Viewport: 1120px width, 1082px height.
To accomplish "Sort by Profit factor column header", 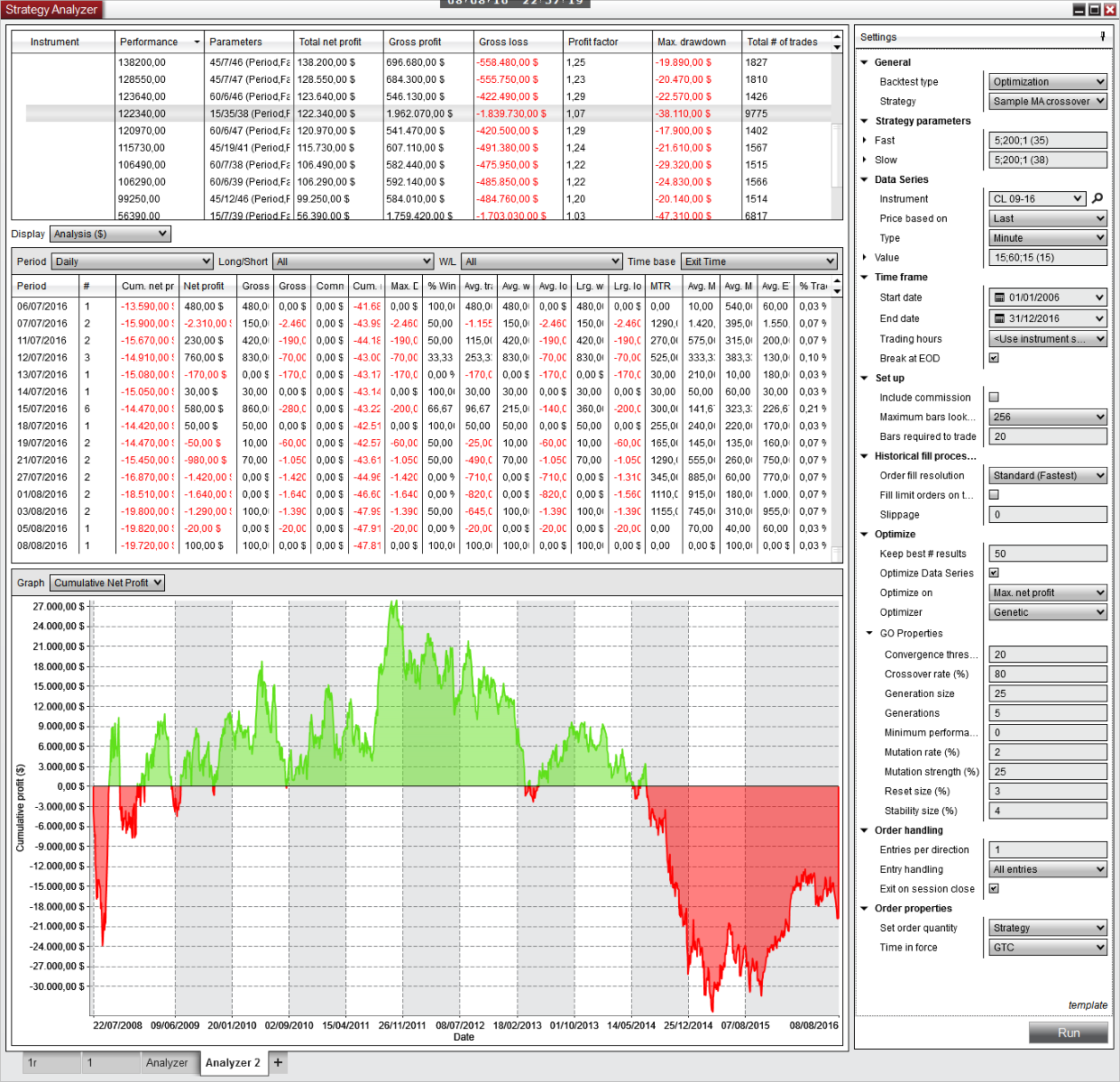I will click(608, 41).
